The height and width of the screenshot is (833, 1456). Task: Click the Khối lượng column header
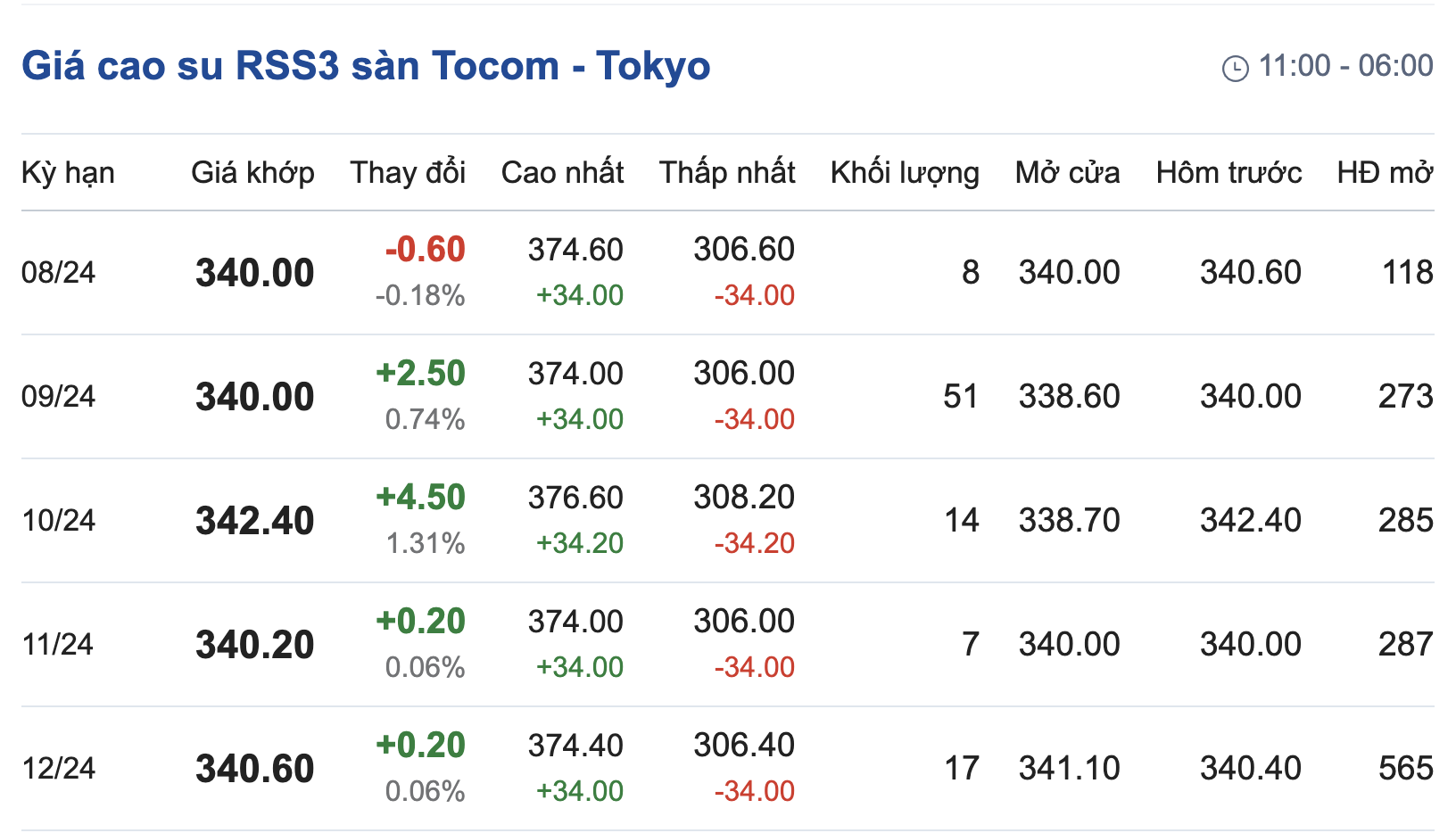[905, 173]
